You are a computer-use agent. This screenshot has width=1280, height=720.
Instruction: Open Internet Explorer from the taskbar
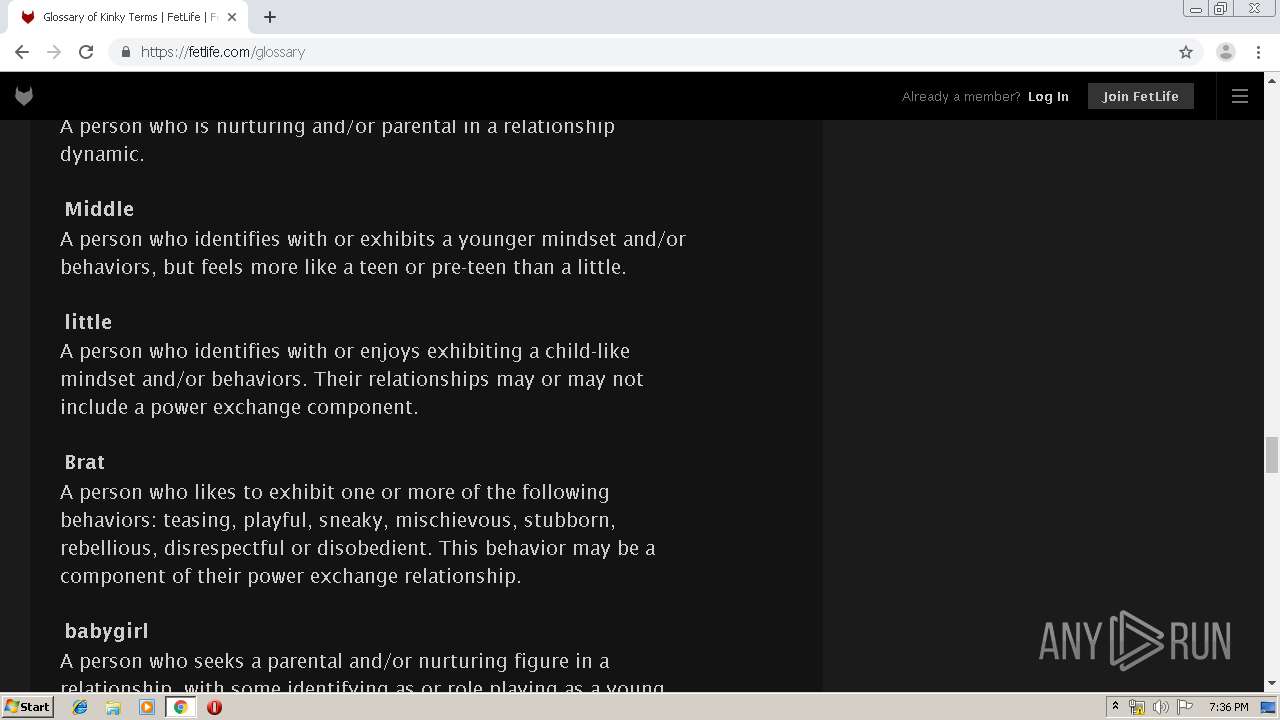[x=80, y=707]
